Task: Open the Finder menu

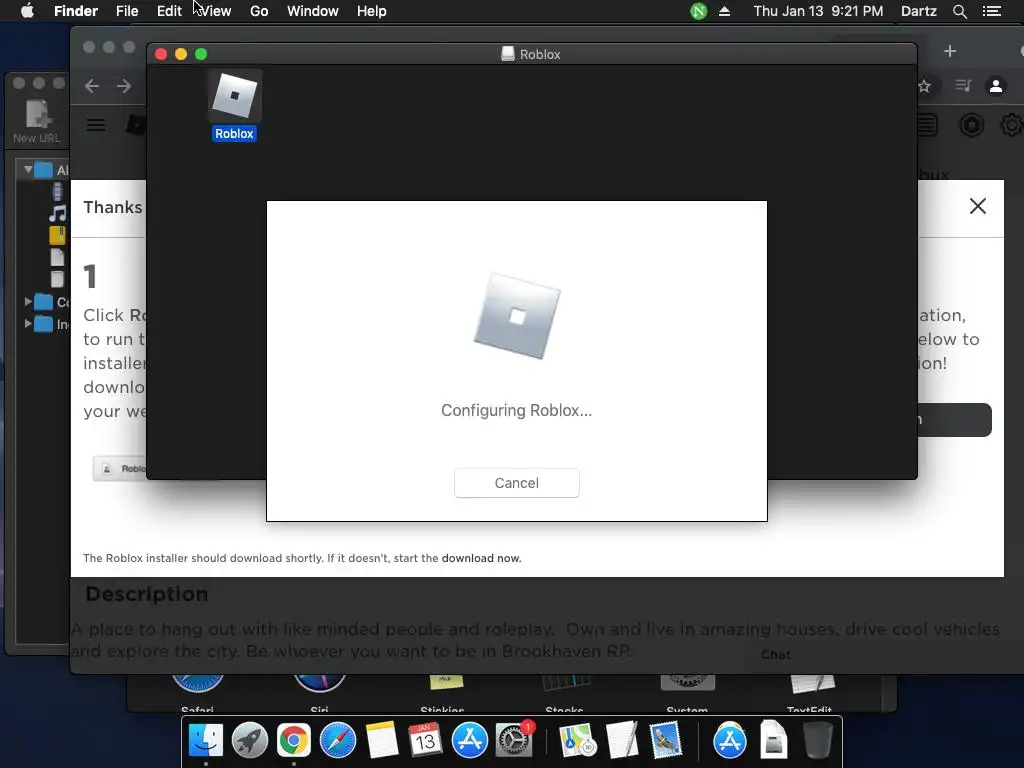Action: [x=76, y=11]
